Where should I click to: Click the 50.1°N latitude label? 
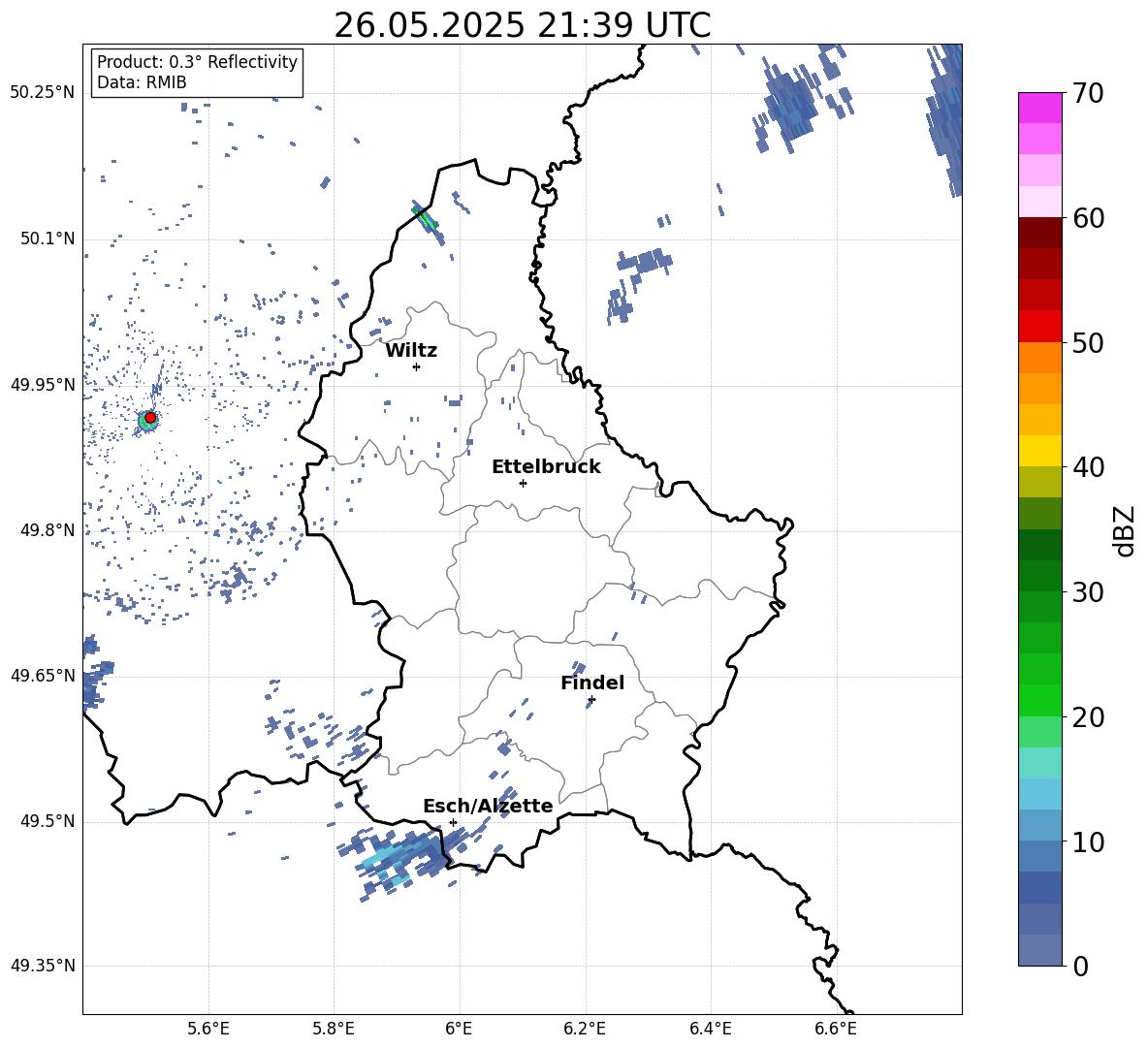click(48, 238)
